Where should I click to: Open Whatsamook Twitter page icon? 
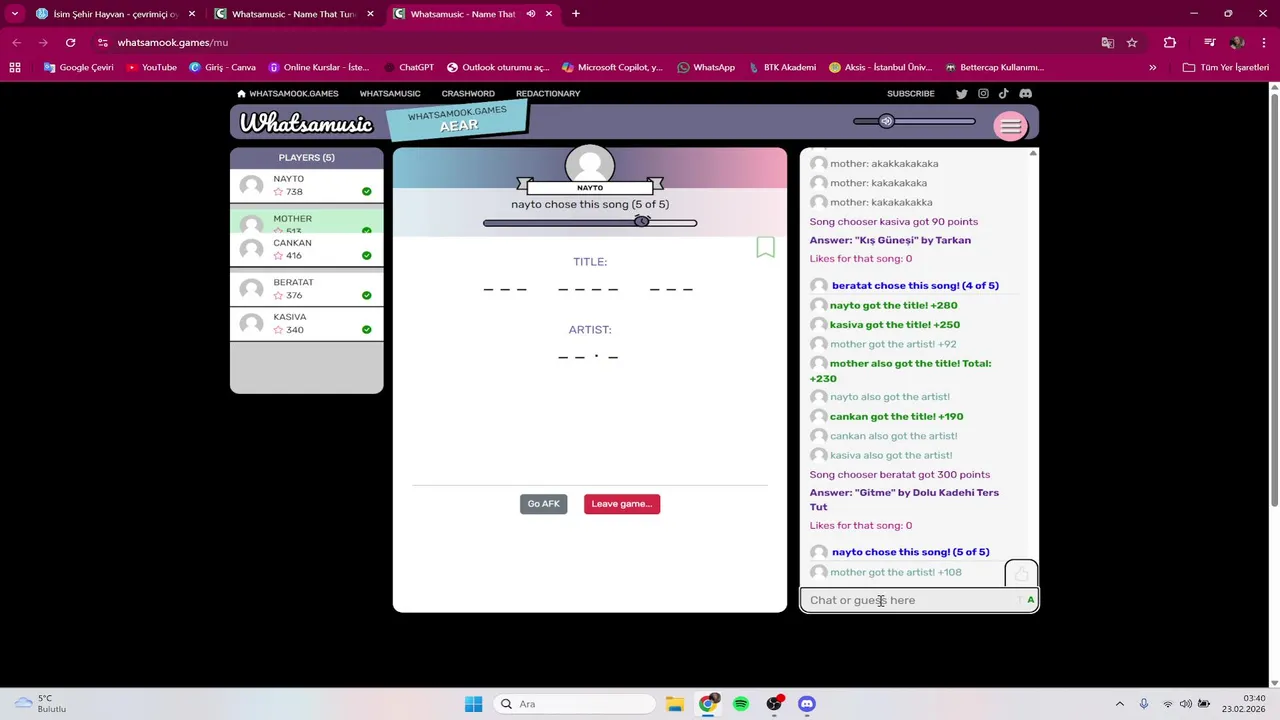961,93
